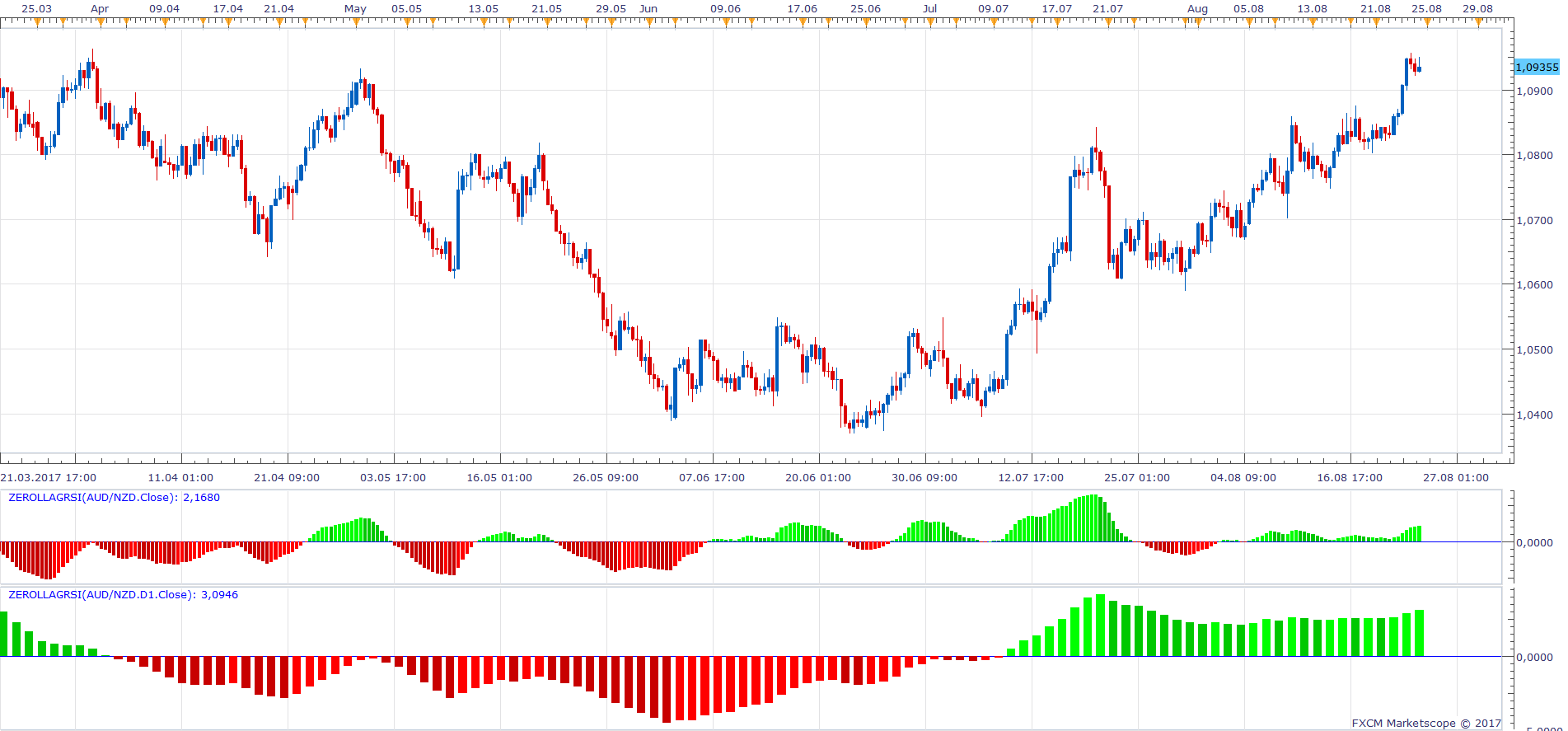Click the 1,0900 price axis label
The height and width of the screenshot is (731, 1568).
1534,91
